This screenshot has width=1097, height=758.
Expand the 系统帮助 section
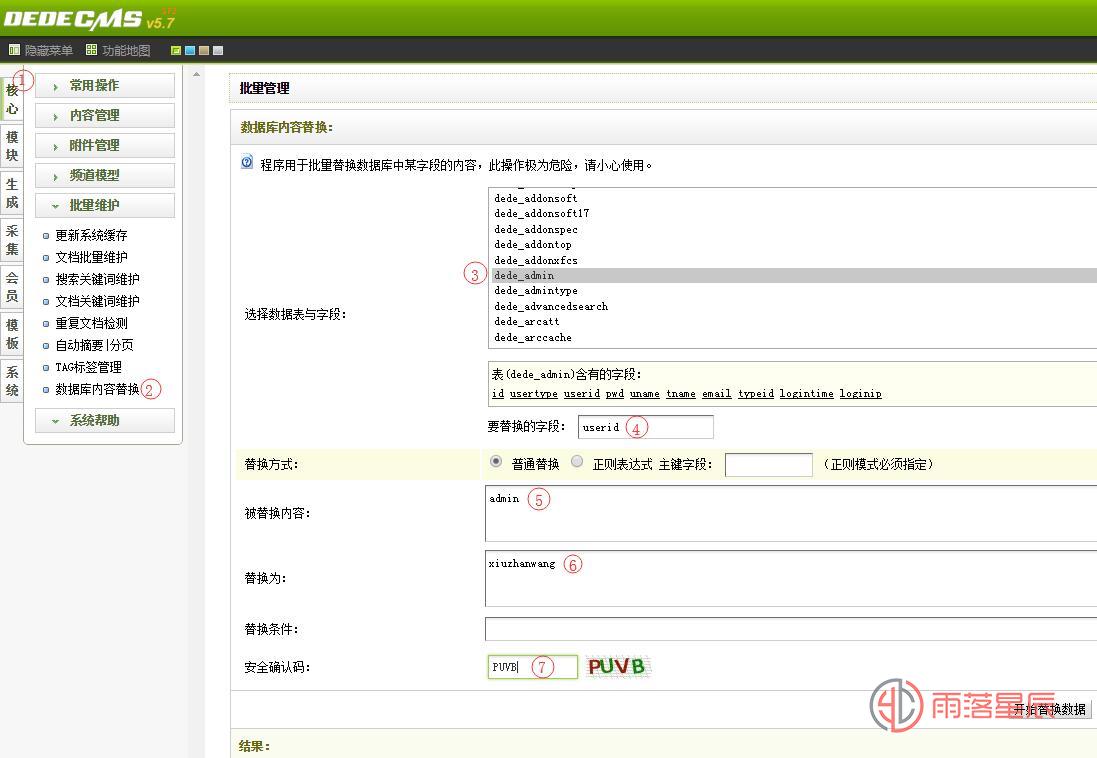pos(104,419)
